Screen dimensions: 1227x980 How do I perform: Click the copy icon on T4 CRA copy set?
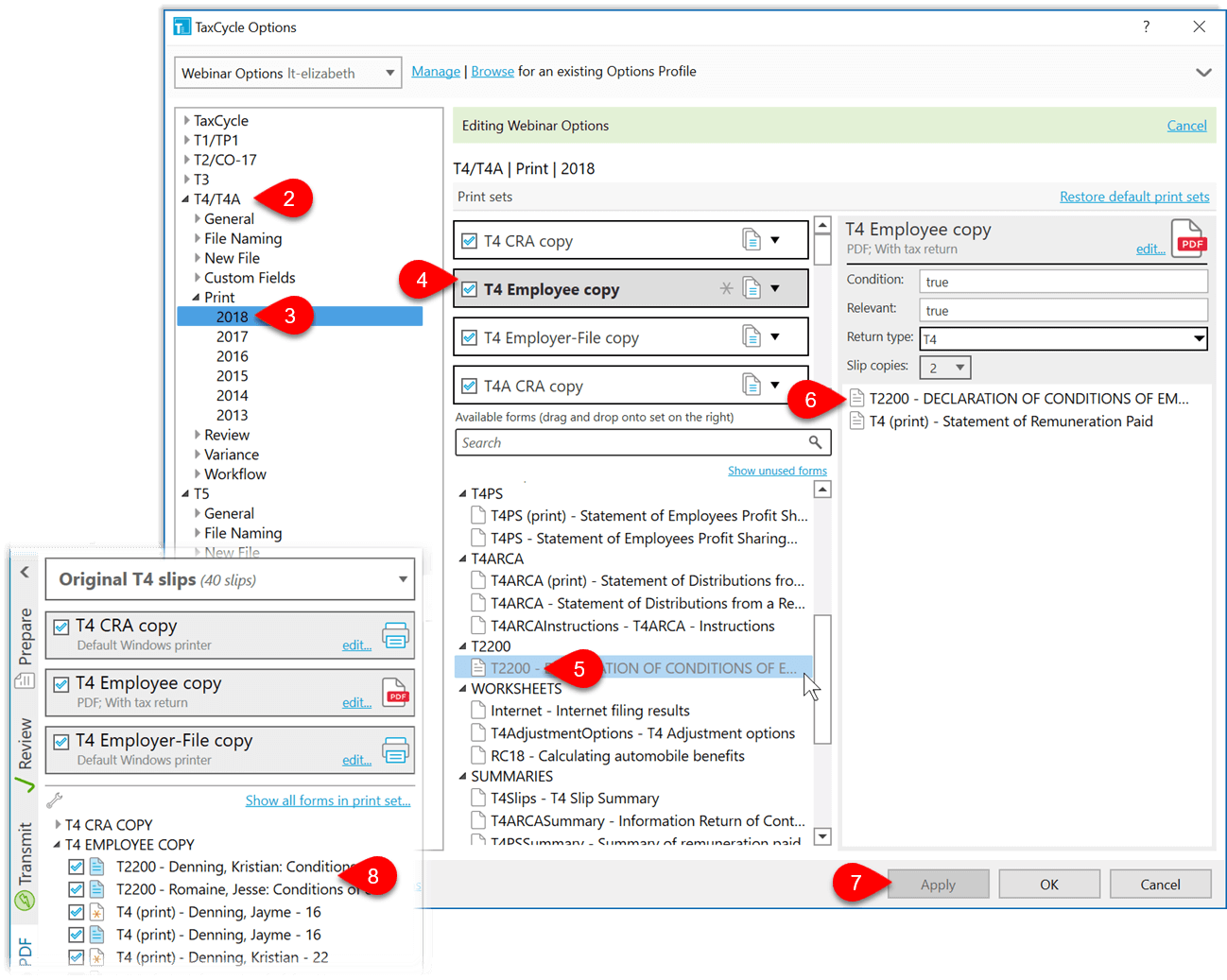[x=752, y=240]
